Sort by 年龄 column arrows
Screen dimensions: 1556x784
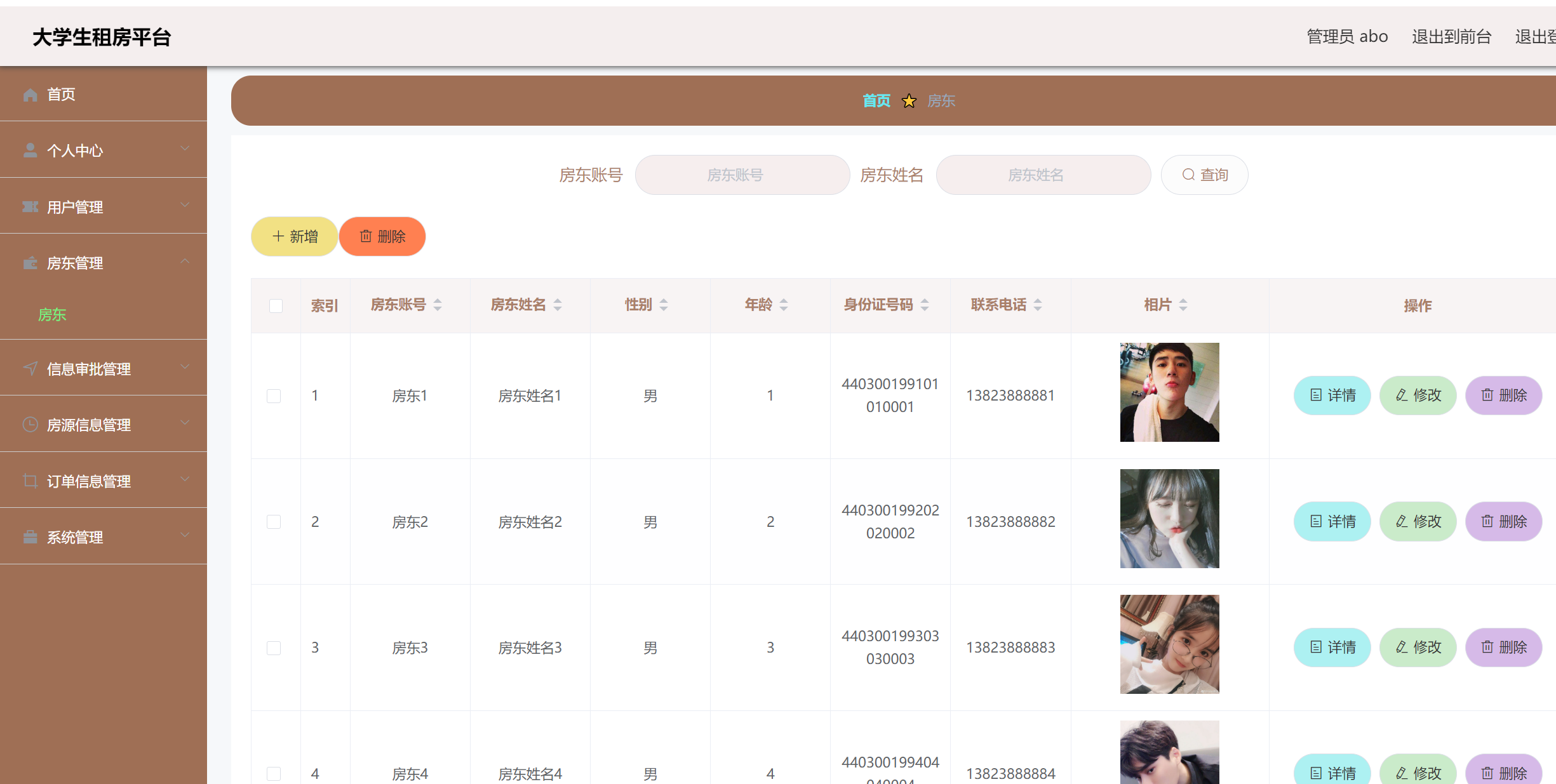(784, 305)
